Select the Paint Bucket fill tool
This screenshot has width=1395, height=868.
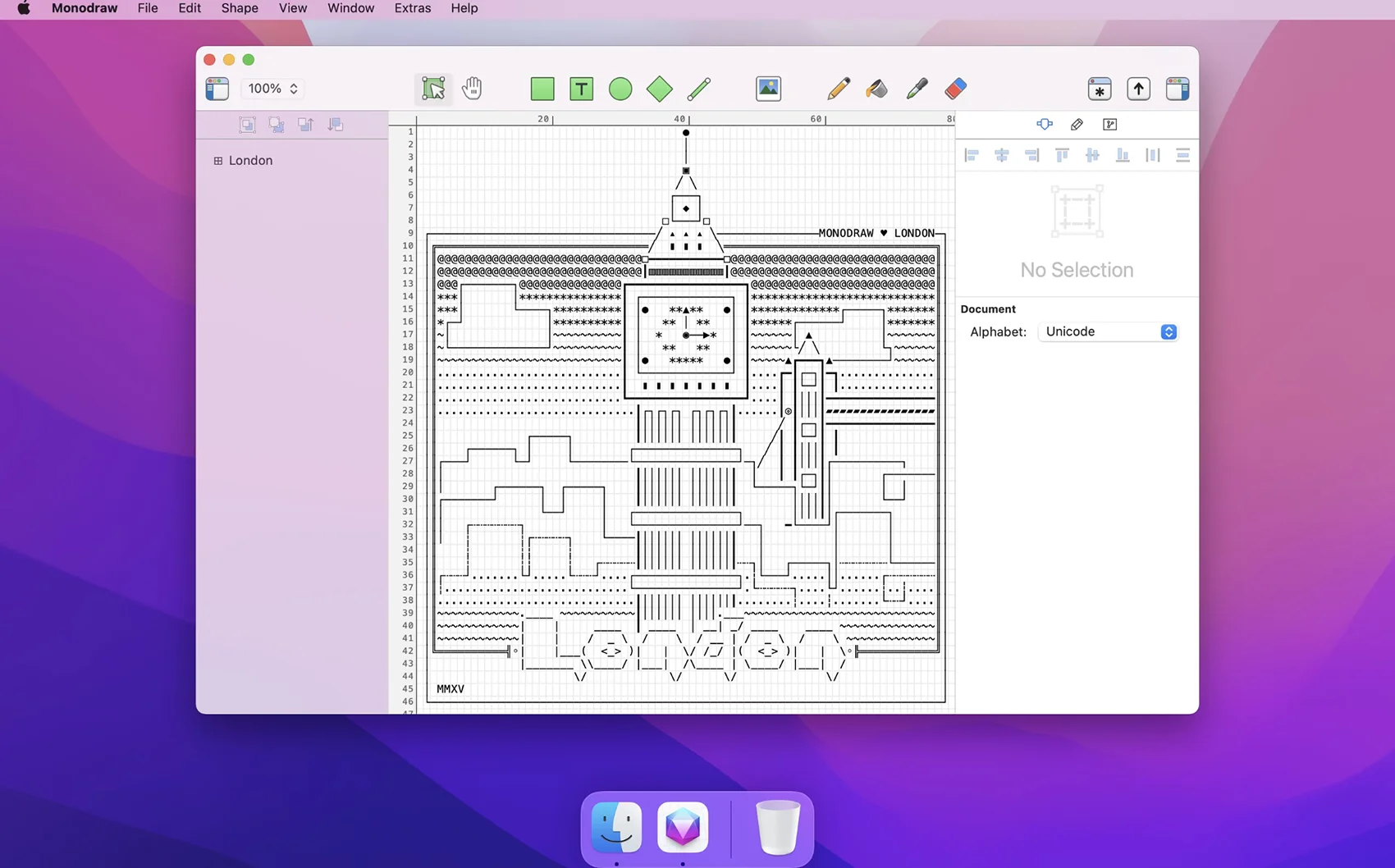[876, 89]
